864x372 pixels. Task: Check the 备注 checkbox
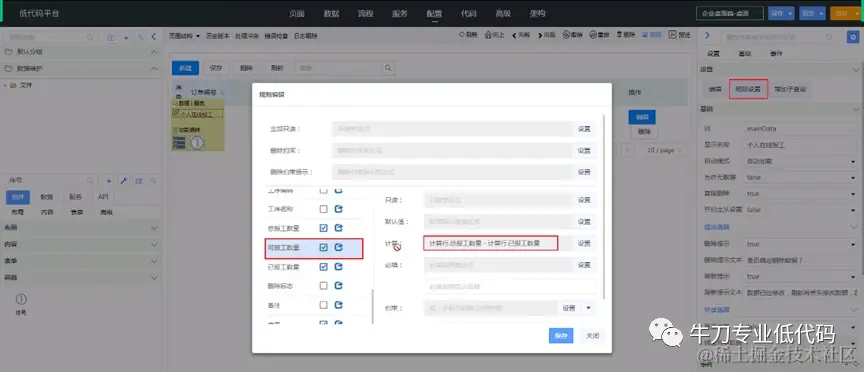(323, 305)
